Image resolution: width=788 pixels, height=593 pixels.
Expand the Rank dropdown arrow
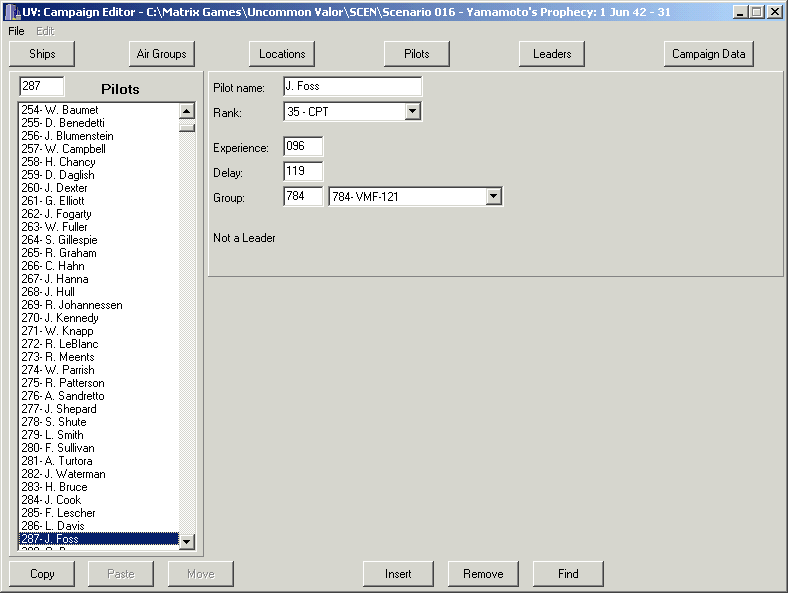tap(413, 112)
